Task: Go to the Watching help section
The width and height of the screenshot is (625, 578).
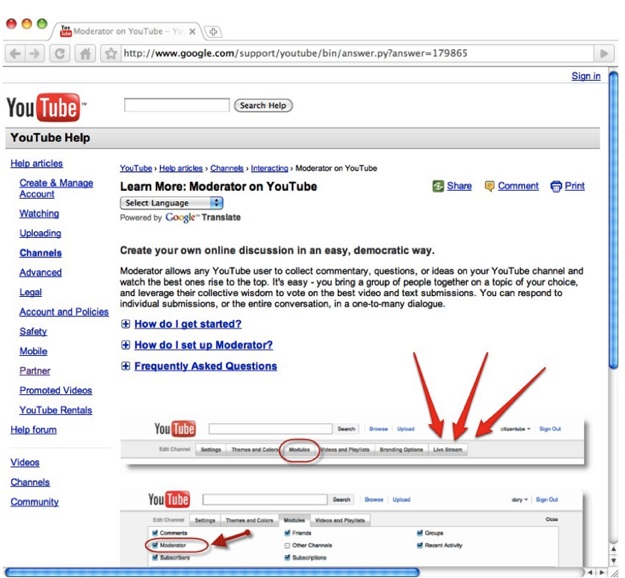Action: pos(39,214)
